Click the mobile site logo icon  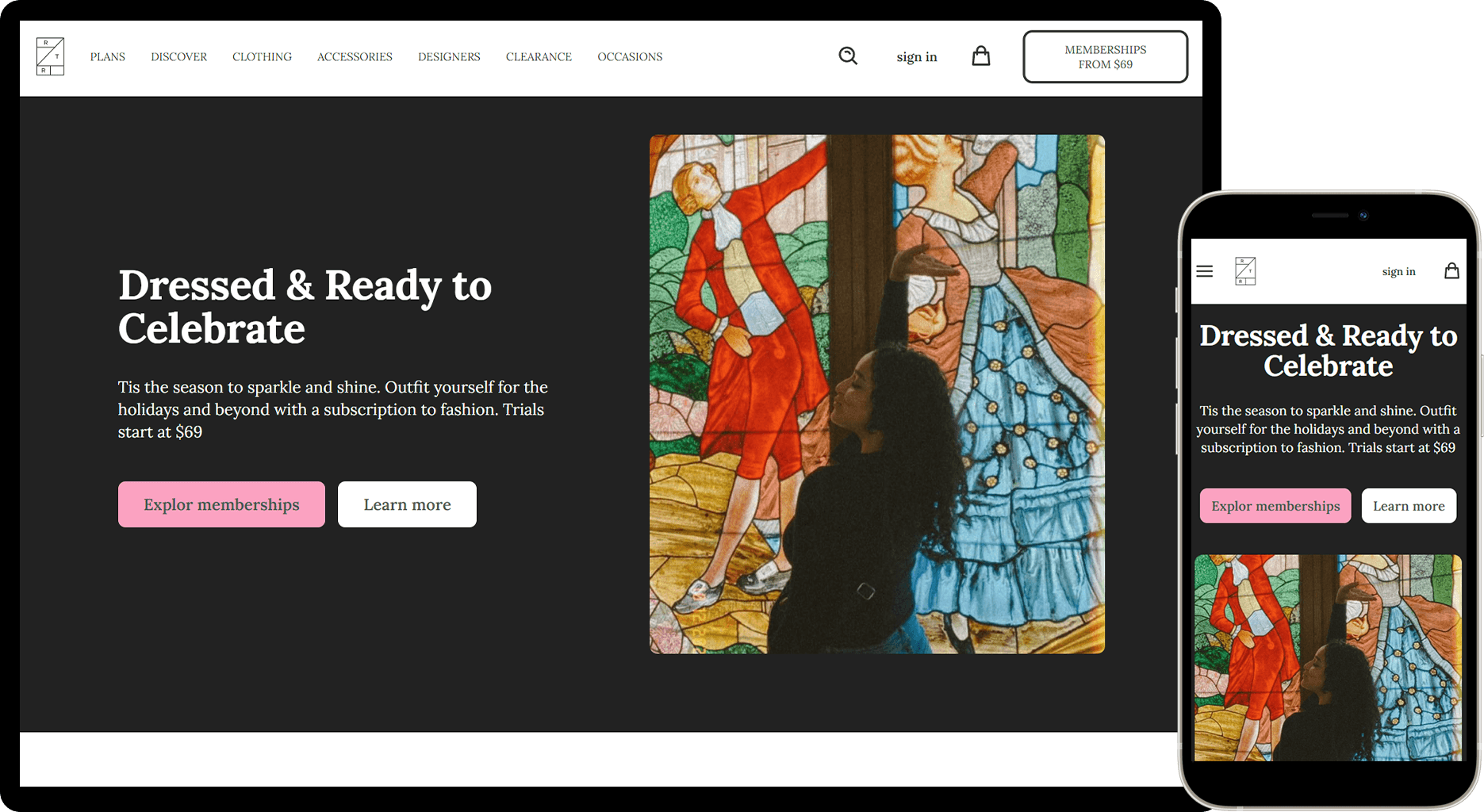1245,271
